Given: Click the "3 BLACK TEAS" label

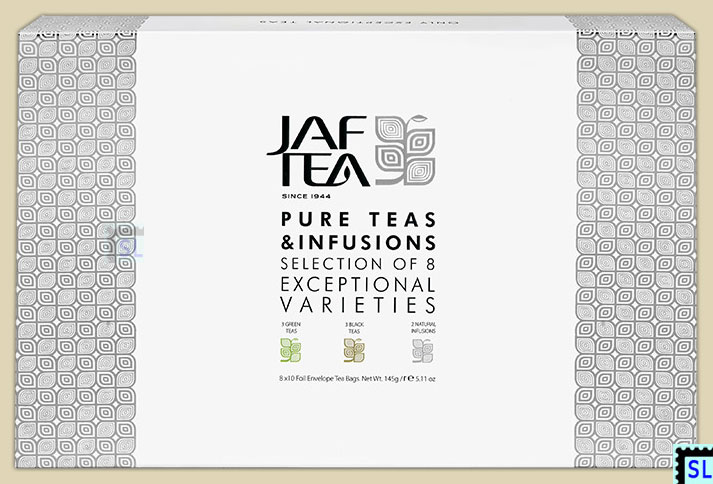Looking at the screenshot, I should (x=353, y=329).
